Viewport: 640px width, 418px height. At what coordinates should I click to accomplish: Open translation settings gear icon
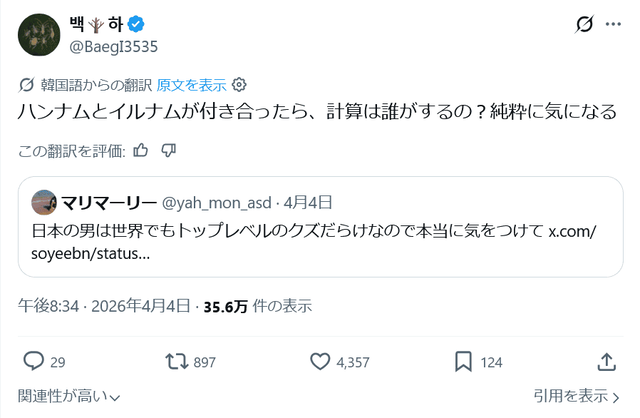(239, 85)
